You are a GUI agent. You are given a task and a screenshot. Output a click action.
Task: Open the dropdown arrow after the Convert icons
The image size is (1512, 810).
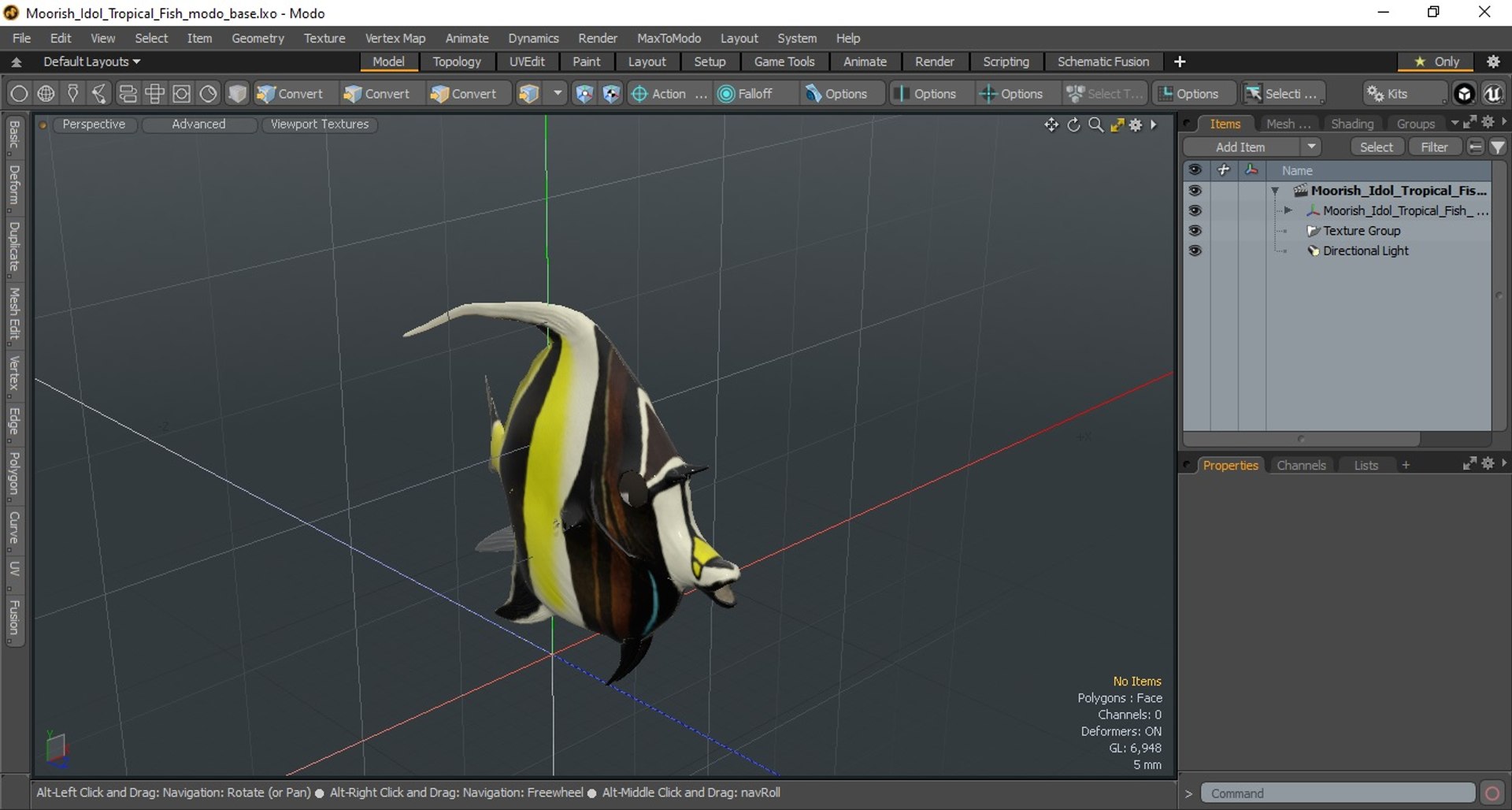558,94
